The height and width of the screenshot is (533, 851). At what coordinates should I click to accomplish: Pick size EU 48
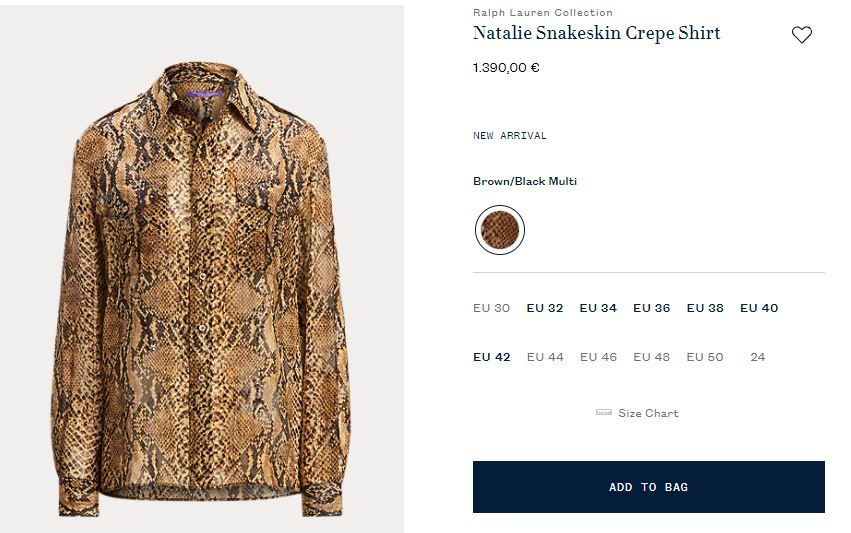[x=651, y=357]
